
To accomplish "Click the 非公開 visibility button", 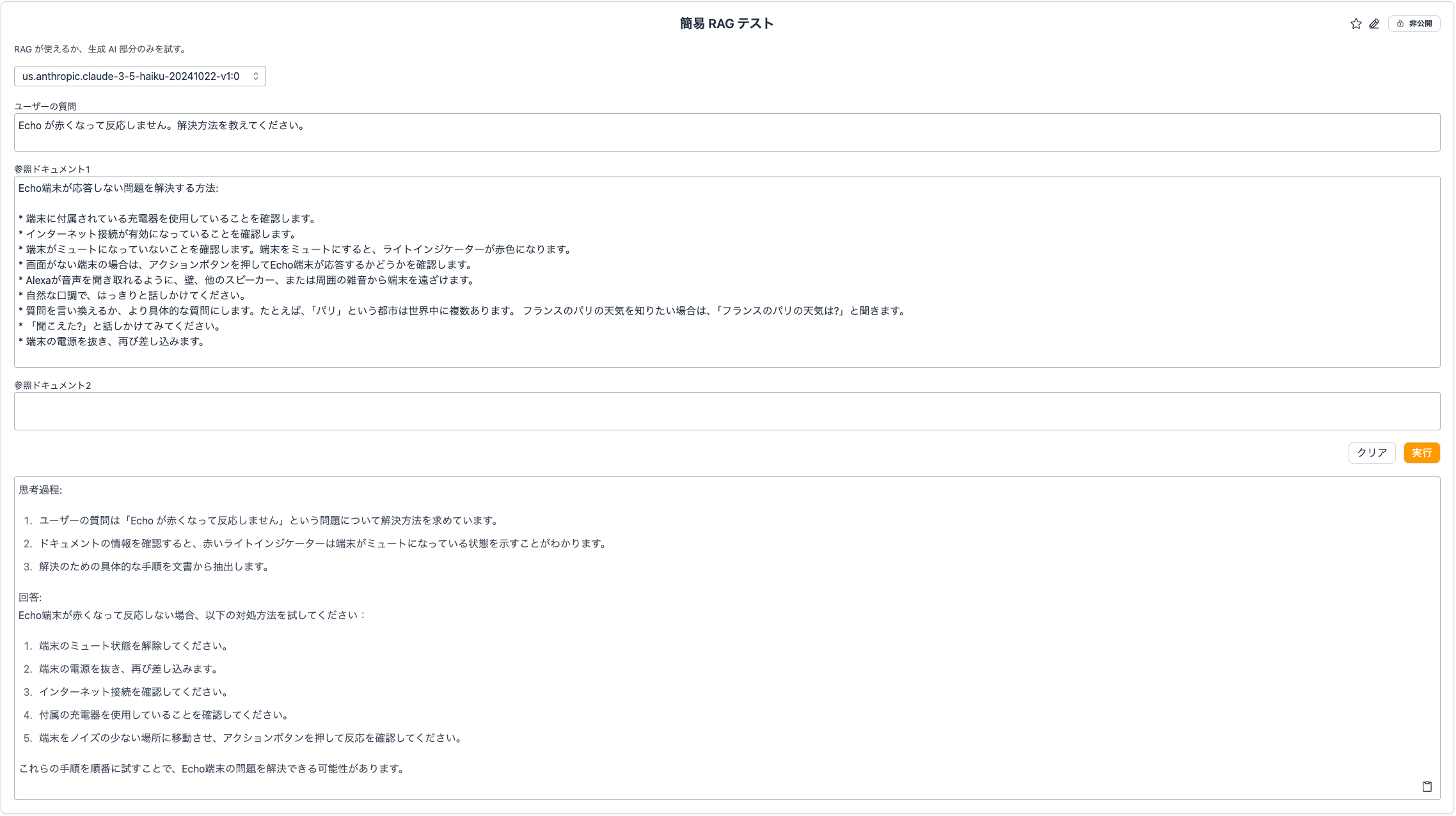I will point(1414,24).
